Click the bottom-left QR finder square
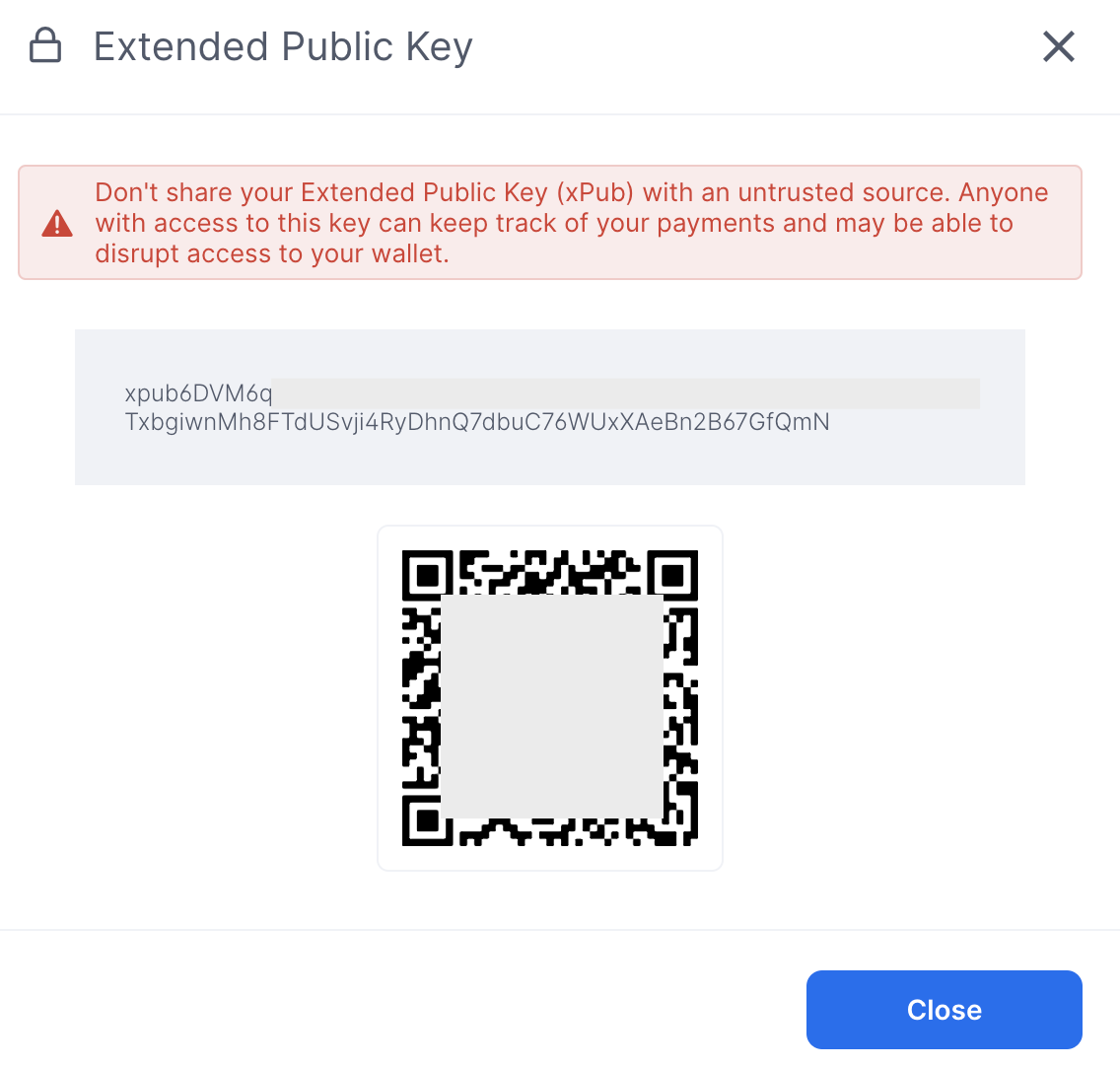The width and height of the screenshot is (1120, 1067). coord(427,820)
